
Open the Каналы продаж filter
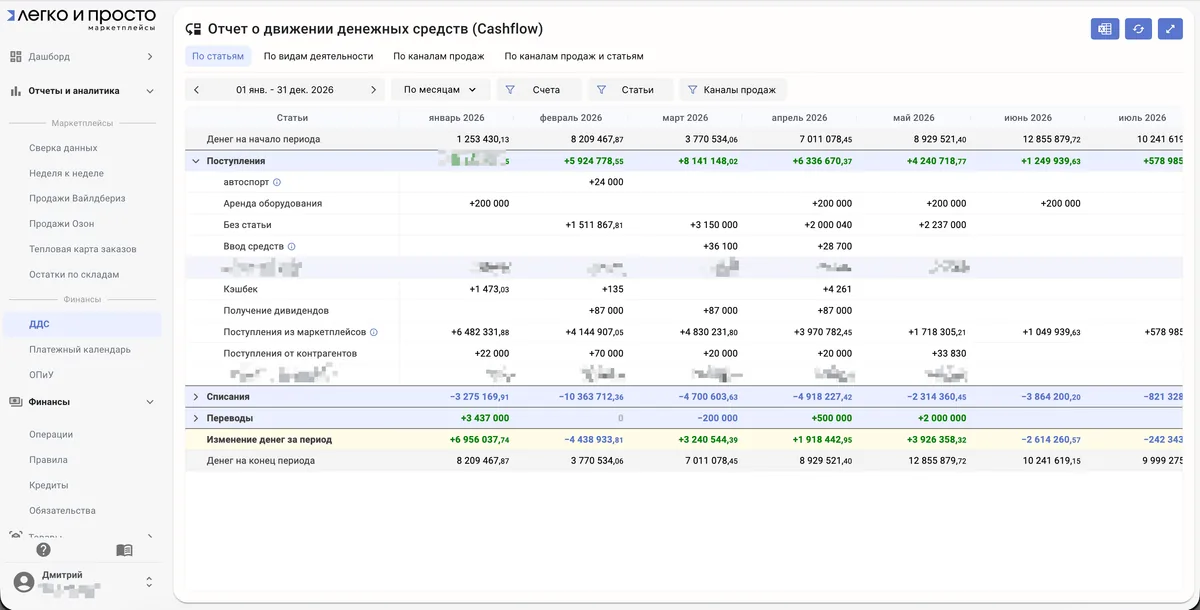coord(733,90)
